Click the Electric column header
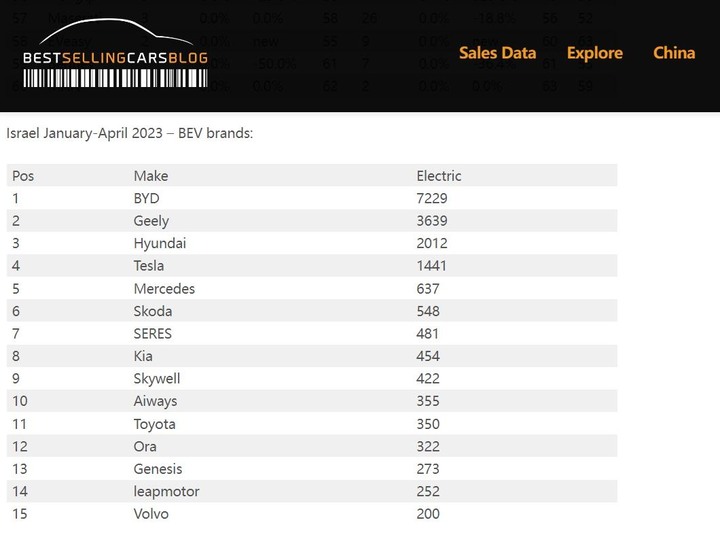Image resolution: width=720 pixels, height=533 pixels. [439, 176]
